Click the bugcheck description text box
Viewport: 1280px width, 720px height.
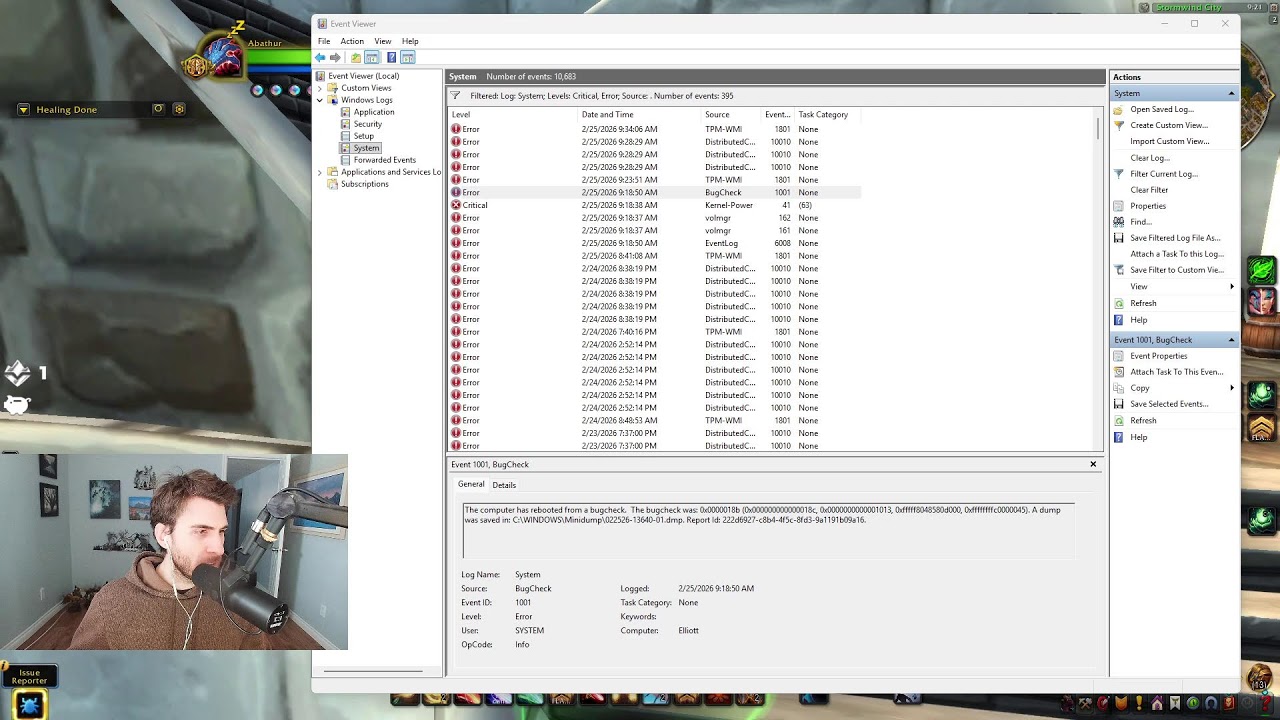pyautogui.click(x=769, y=530)
